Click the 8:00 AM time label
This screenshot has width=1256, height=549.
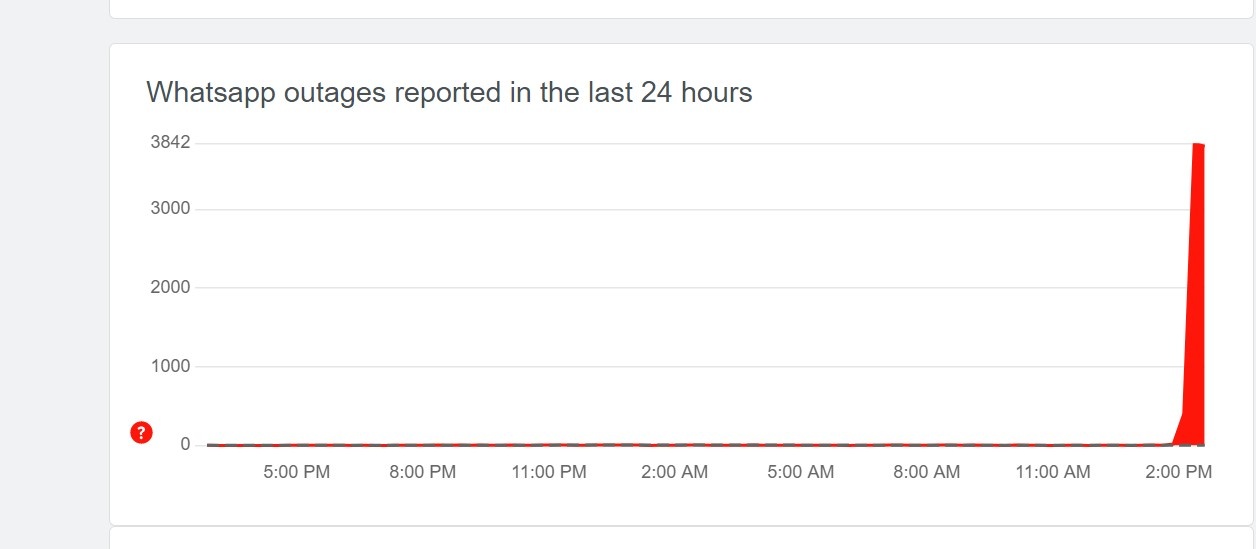pyautogui.click(x=926, y=472)
